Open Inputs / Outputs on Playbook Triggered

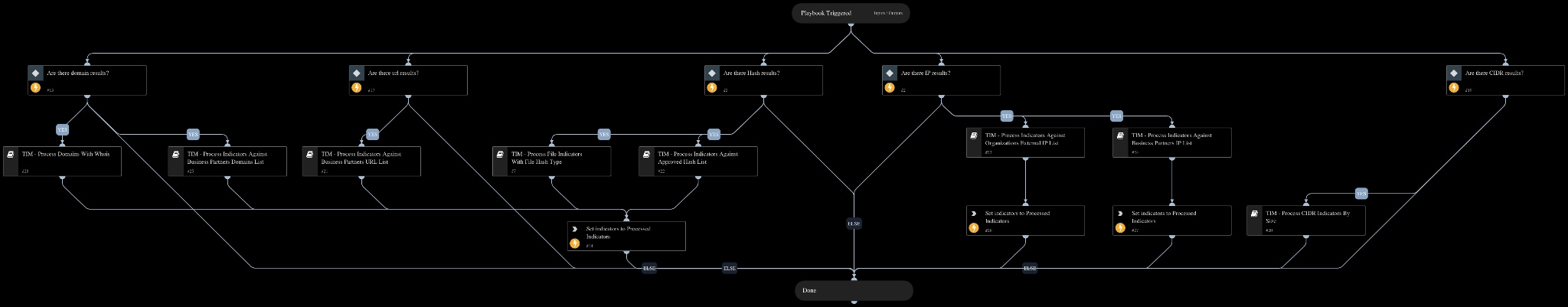[x=887, y=13]
